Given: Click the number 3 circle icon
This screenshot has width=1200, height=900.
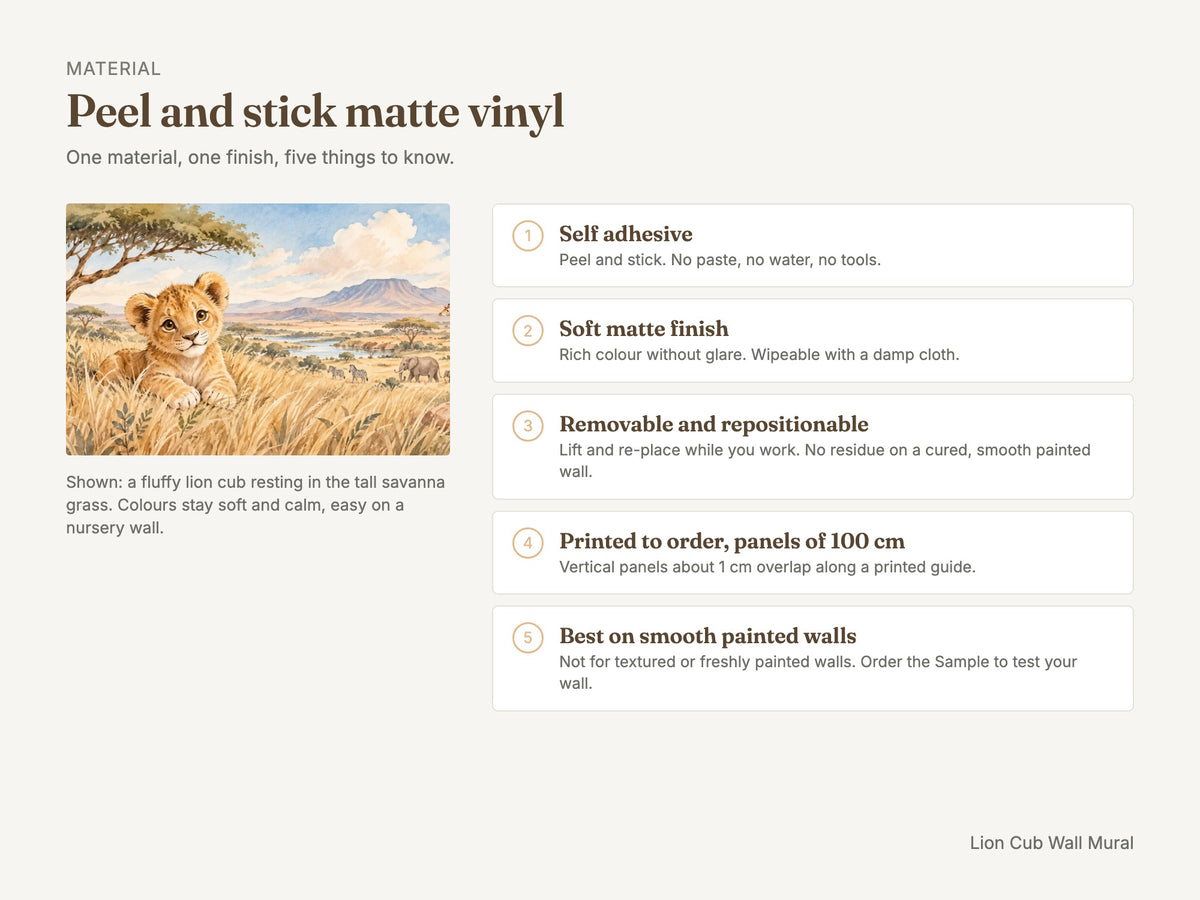Looking at the screenshot, I should coord(528,426).
